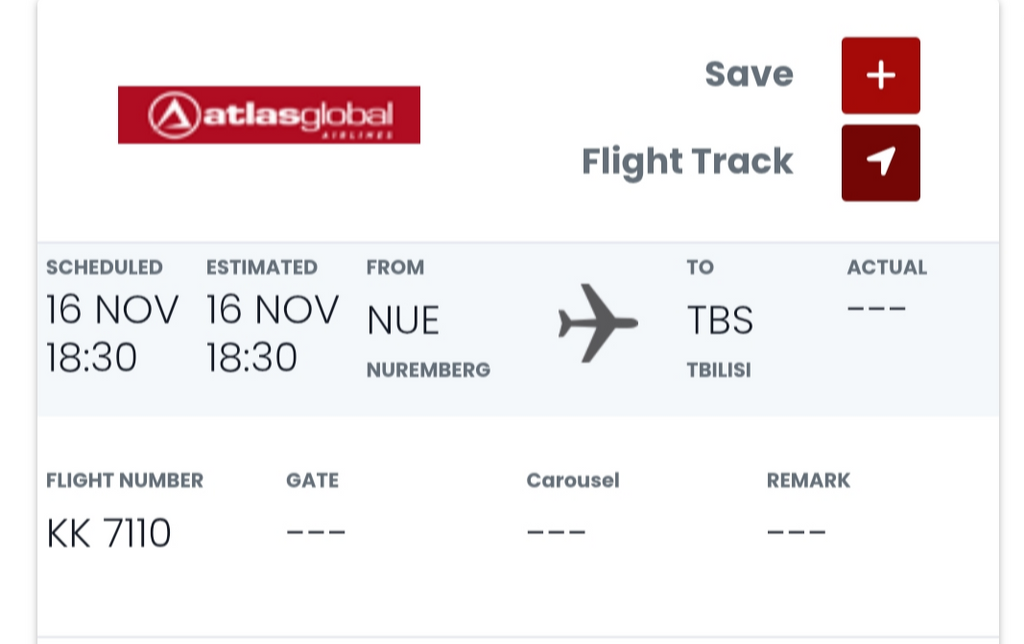Click the ACTUAL time heading
The width and height of the screenshot is (1024, 644).
point(886,267)
